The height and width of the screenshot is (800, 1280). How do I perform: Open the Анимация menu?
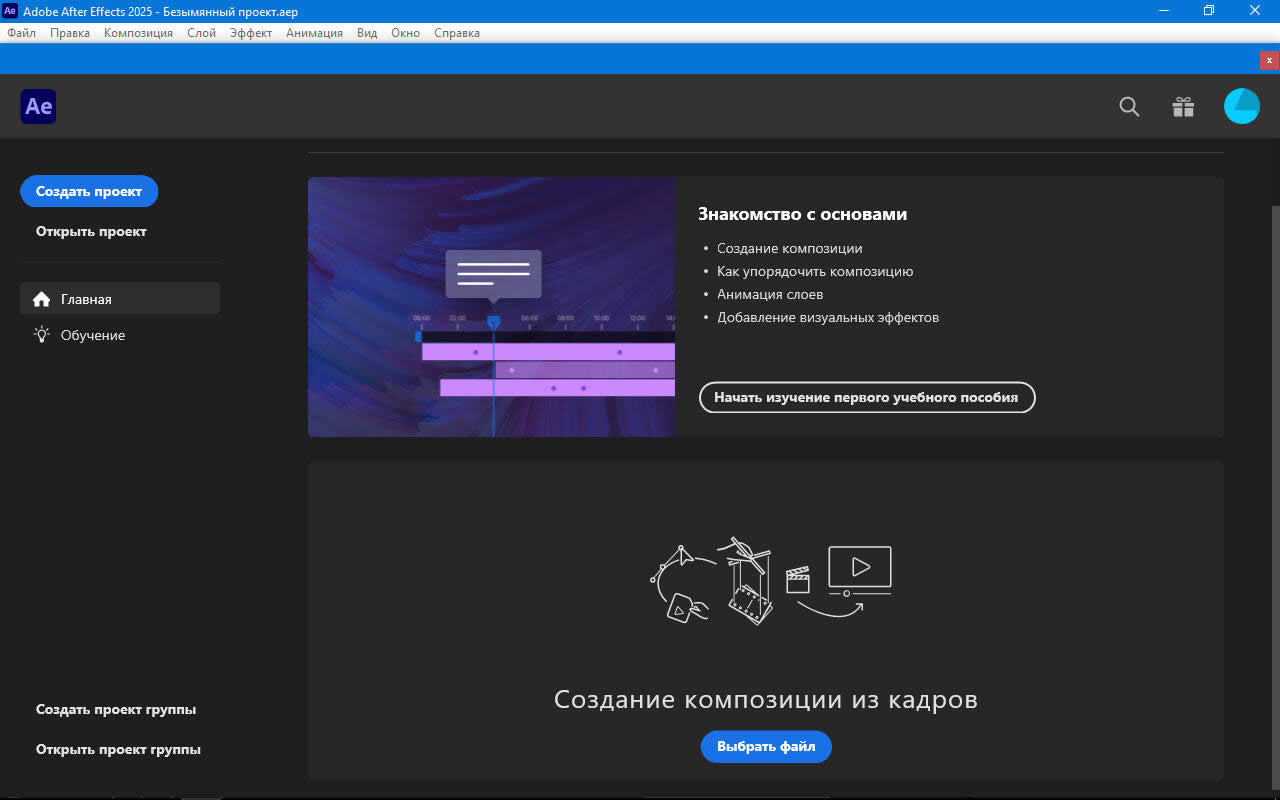[314, 33]
